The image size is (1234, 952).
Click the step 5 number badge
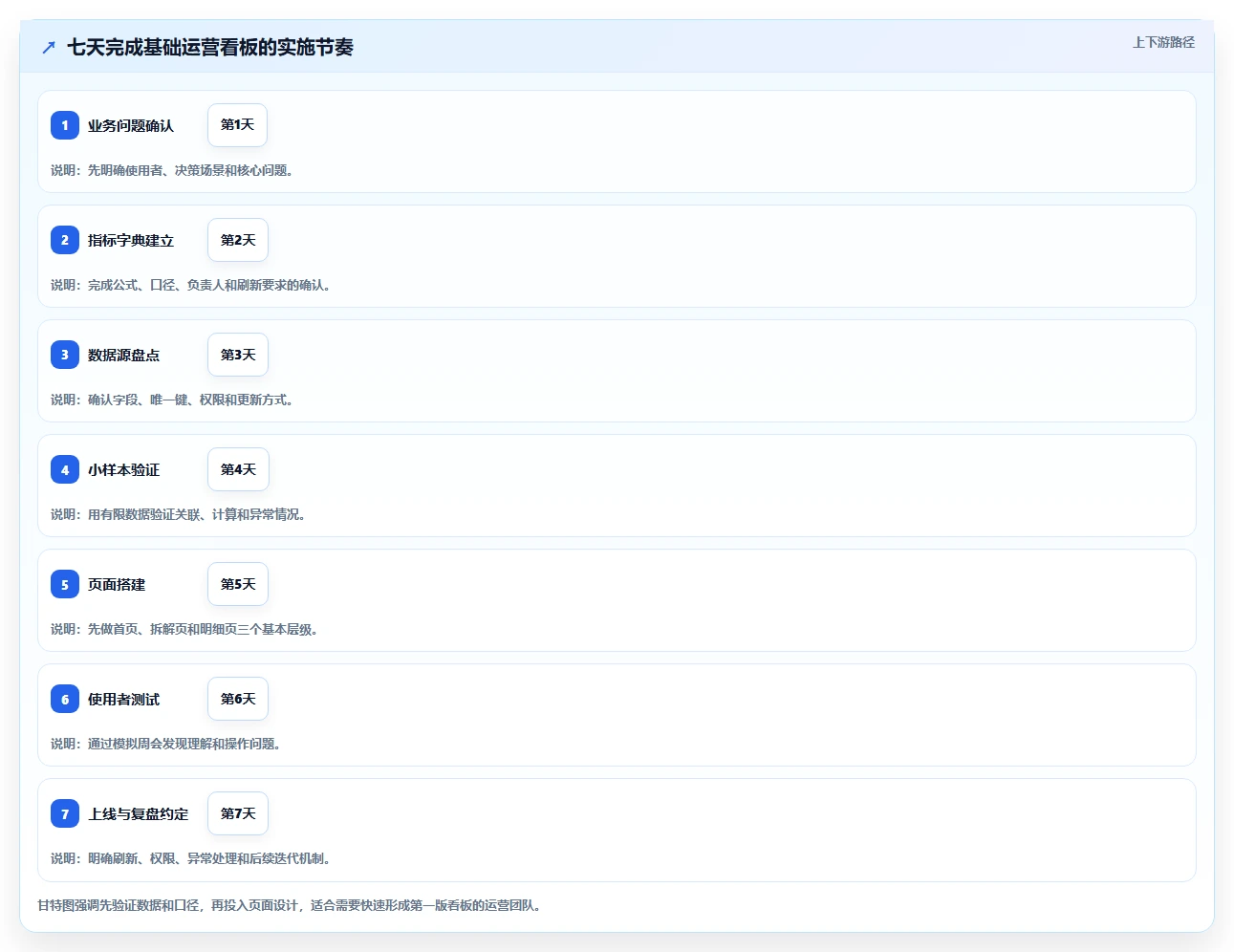click(65, 584)
